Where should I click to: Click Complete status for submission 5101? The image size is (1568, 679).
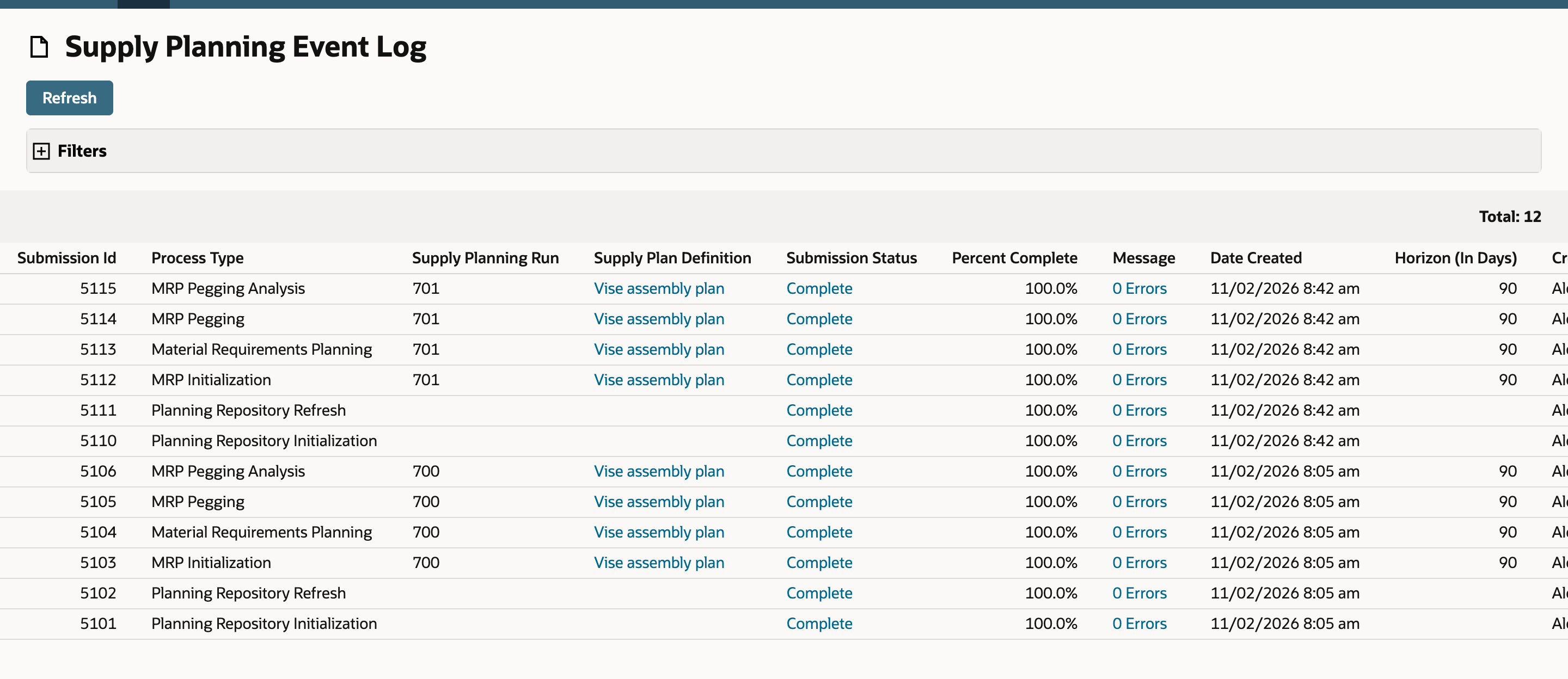pos(819,623)
